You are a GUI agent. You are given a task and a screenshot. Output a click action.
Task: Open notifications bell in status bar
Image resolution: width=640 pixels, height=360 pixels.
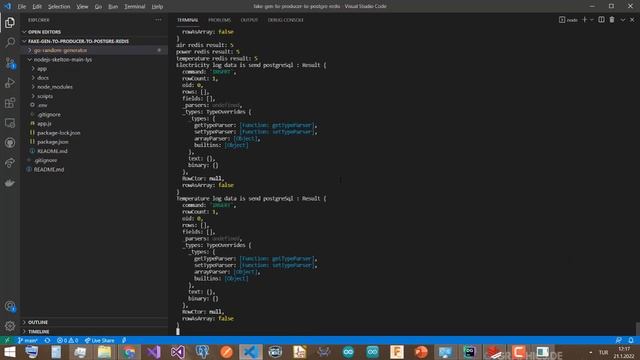[x=631, y=340]
